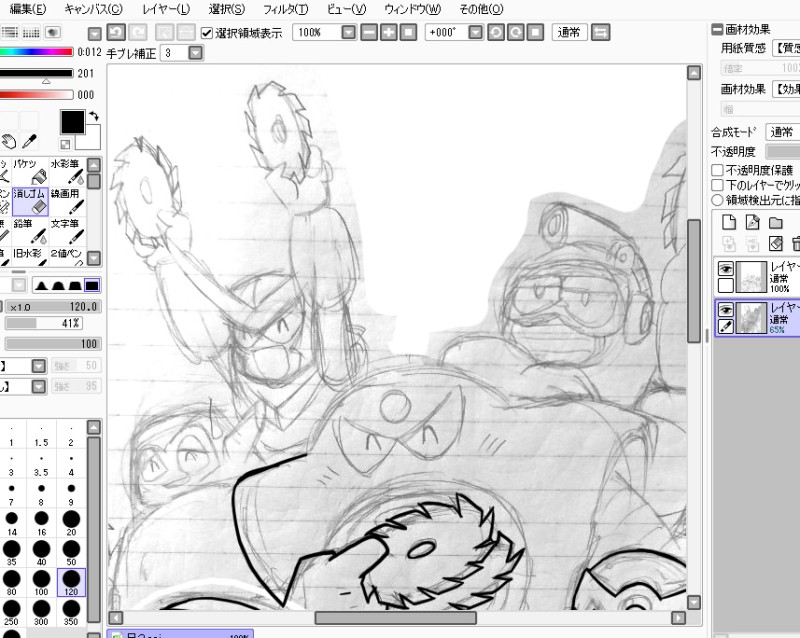Pick the flat rectangular brush edge shape

[x=92, y=285]
